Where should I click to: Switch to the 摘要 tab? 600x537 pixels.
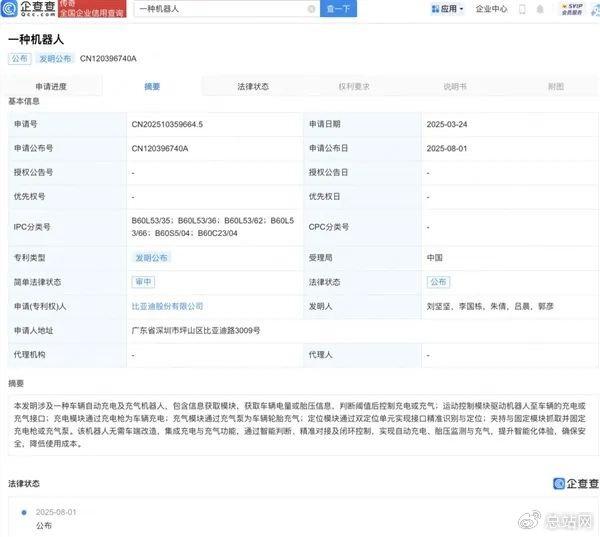pyautogui.click(x=152, y=87)
